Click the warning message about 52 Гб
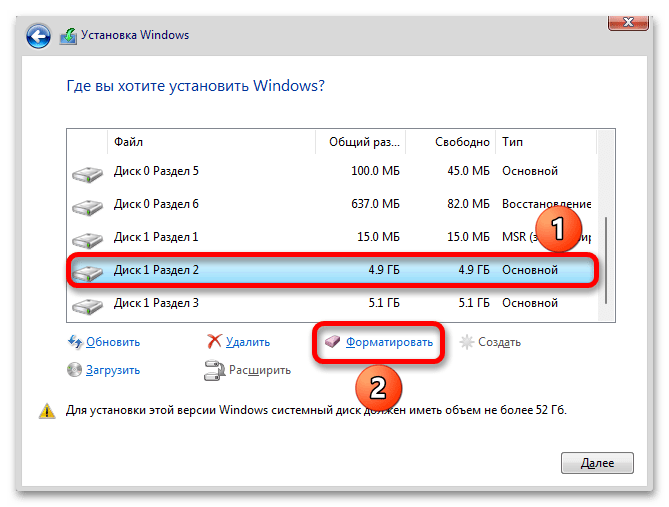 pyautogui.click(x=316, y=410)
